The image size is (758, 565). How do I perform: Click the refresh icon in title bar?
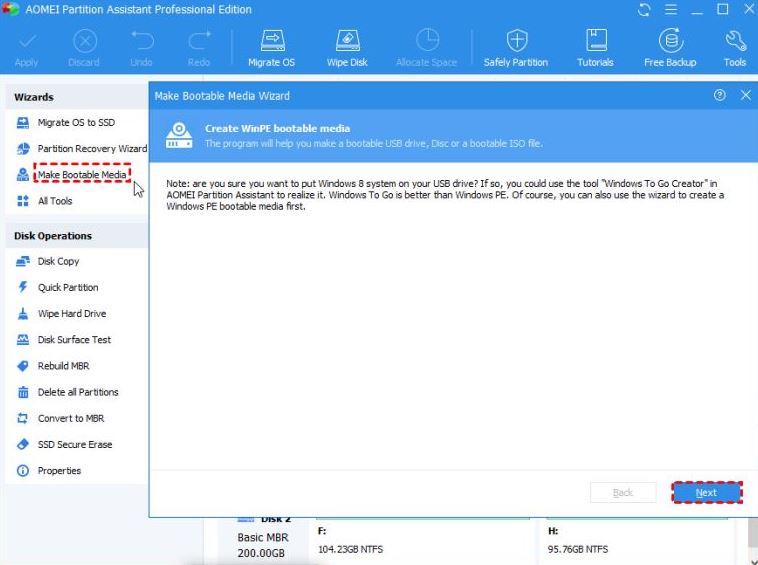coord(643,10)
